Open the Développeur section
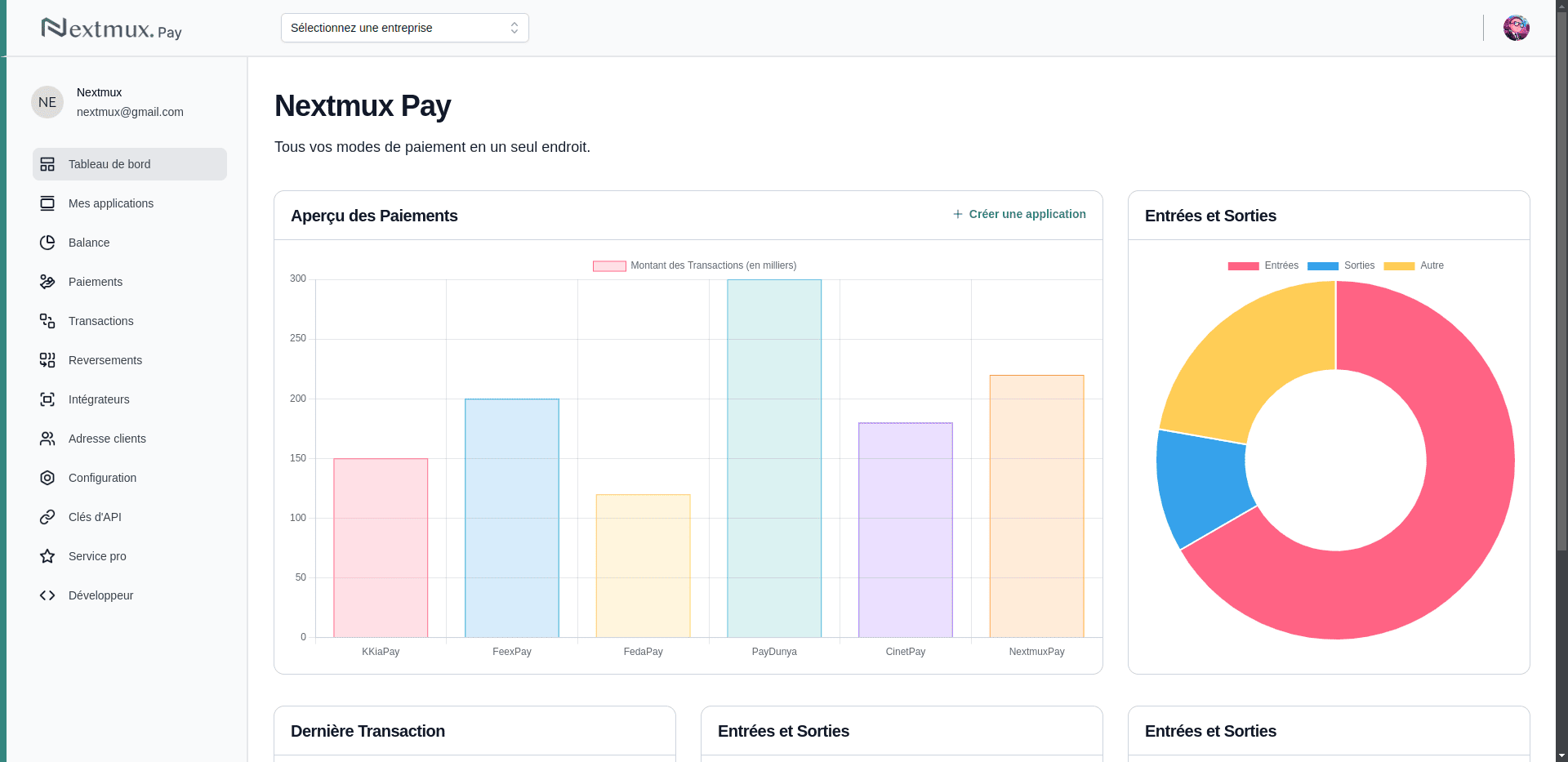Viewport: 1568px width, 762px height. click(x=130, y=595)
